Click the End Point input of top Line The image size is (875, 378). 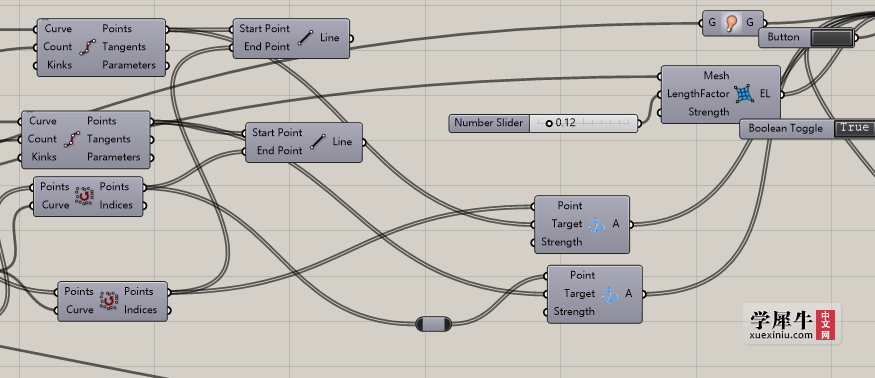click(x=266, y=47)
